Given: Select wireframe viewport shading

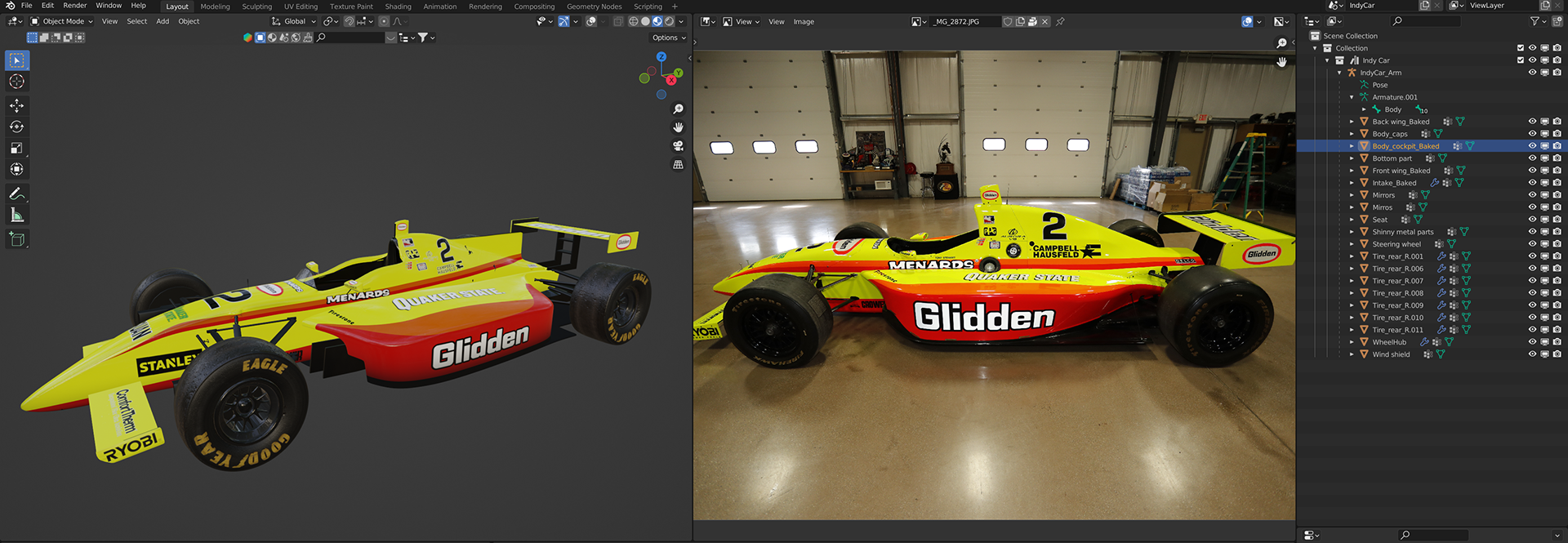Looking at the screenshot, I should coord(633,22).
